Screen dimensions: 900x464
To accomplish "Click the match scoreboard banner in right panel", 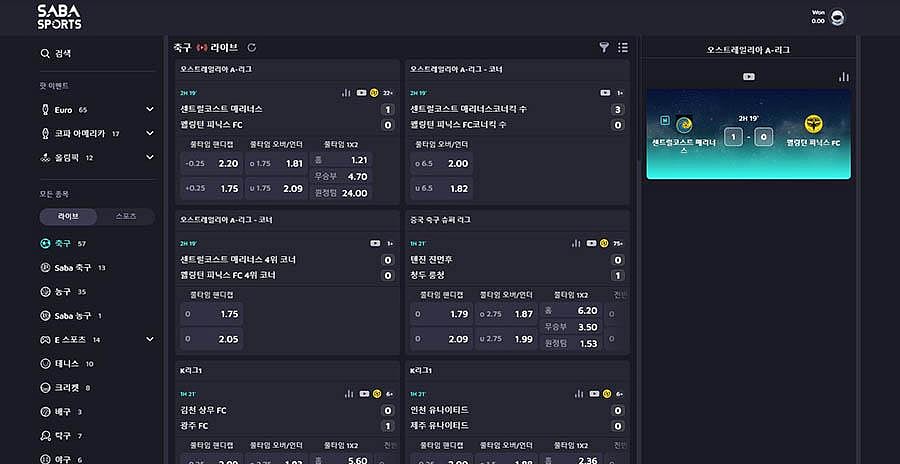I will pyautogui.click(x=748, y=135).
